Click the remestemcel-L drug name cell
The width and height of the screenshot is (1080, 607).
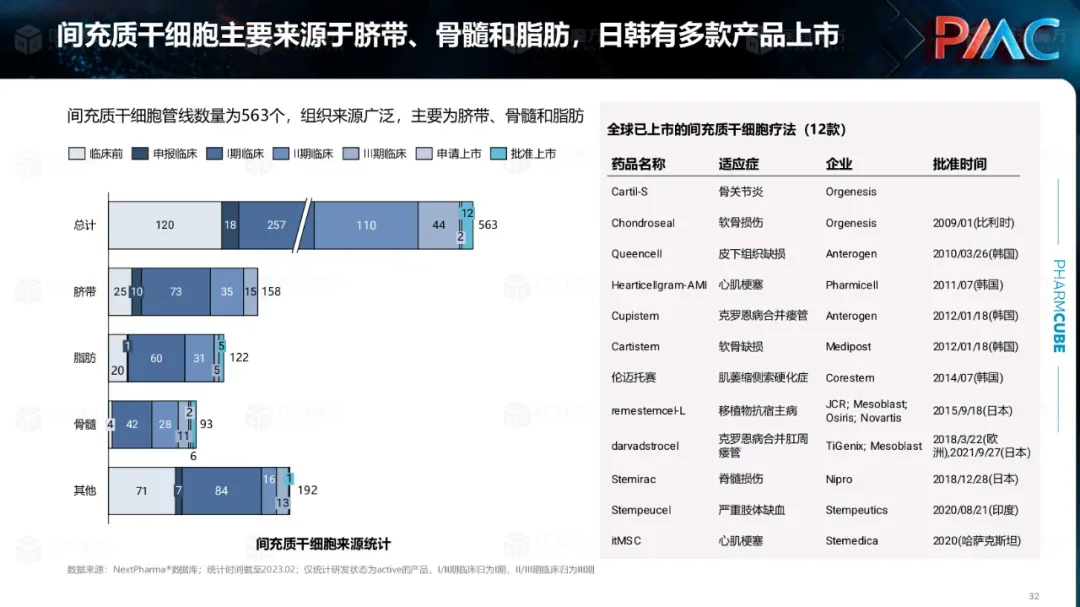click(x=648, y=411)
